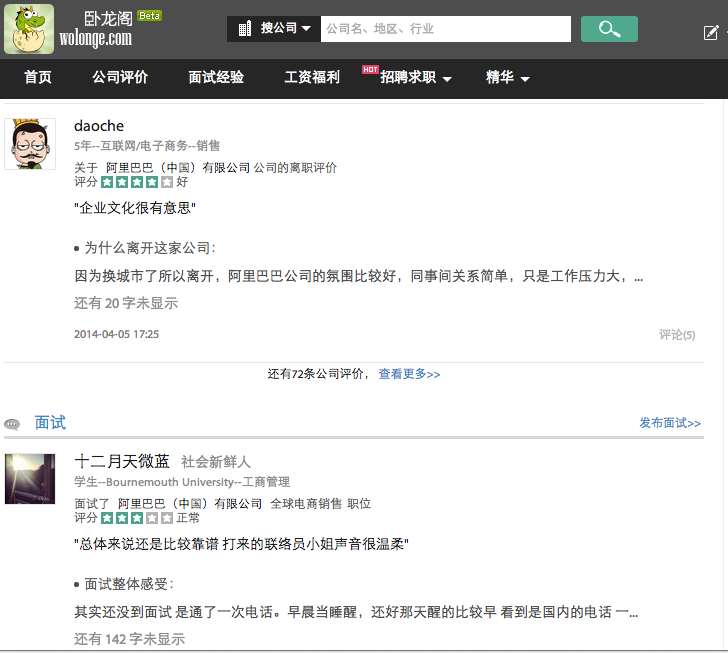Viewport: 728px width, 653px height.
Task: Click review excerpt starting 因为换城市了所以离开
Action: (358, 276)
